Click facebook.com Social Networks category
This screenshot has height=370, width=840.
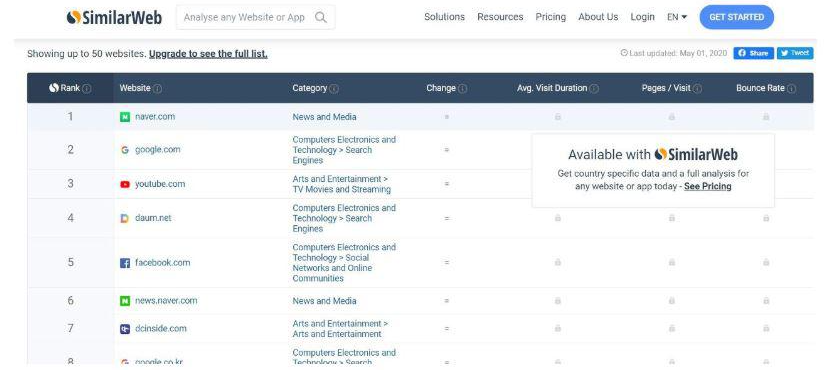pyautogui.click(x=344, y=263)
